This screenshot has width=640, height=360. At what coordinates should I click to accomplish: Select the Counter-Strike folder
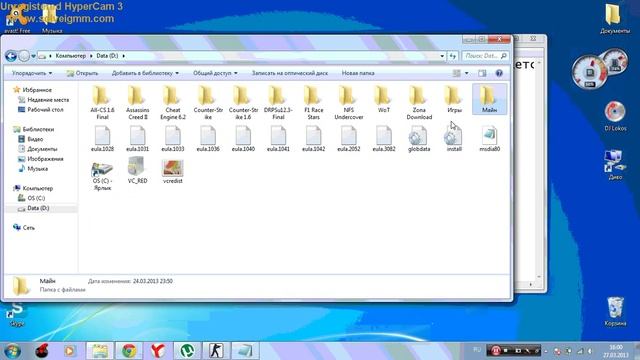[x=208, y=102]
